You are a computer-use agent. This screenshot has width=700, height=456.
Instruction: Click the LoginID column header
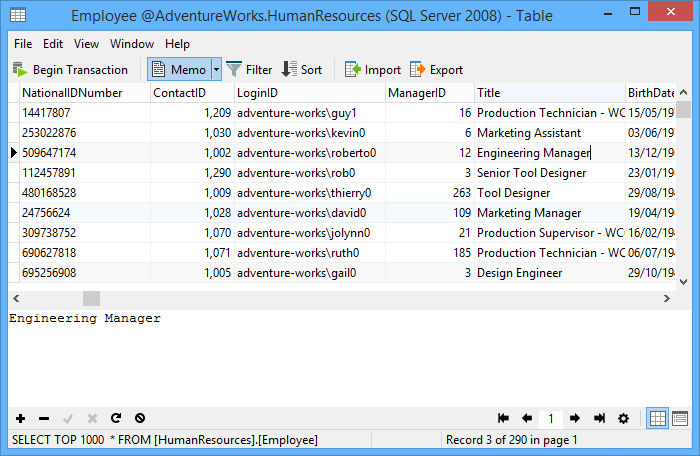pos(310,93)
